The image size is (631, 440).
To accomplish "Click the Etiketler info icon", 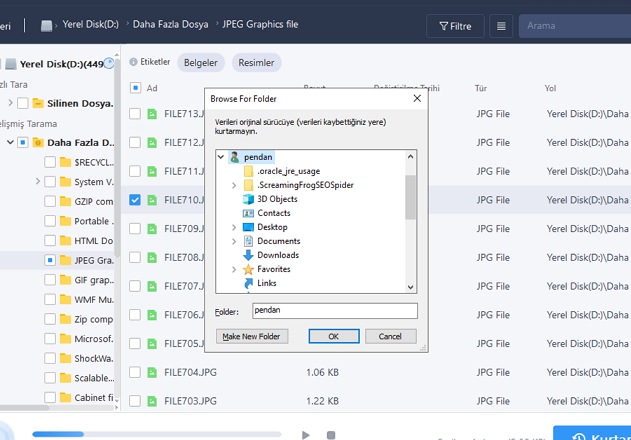I will [x=134, y=62].
